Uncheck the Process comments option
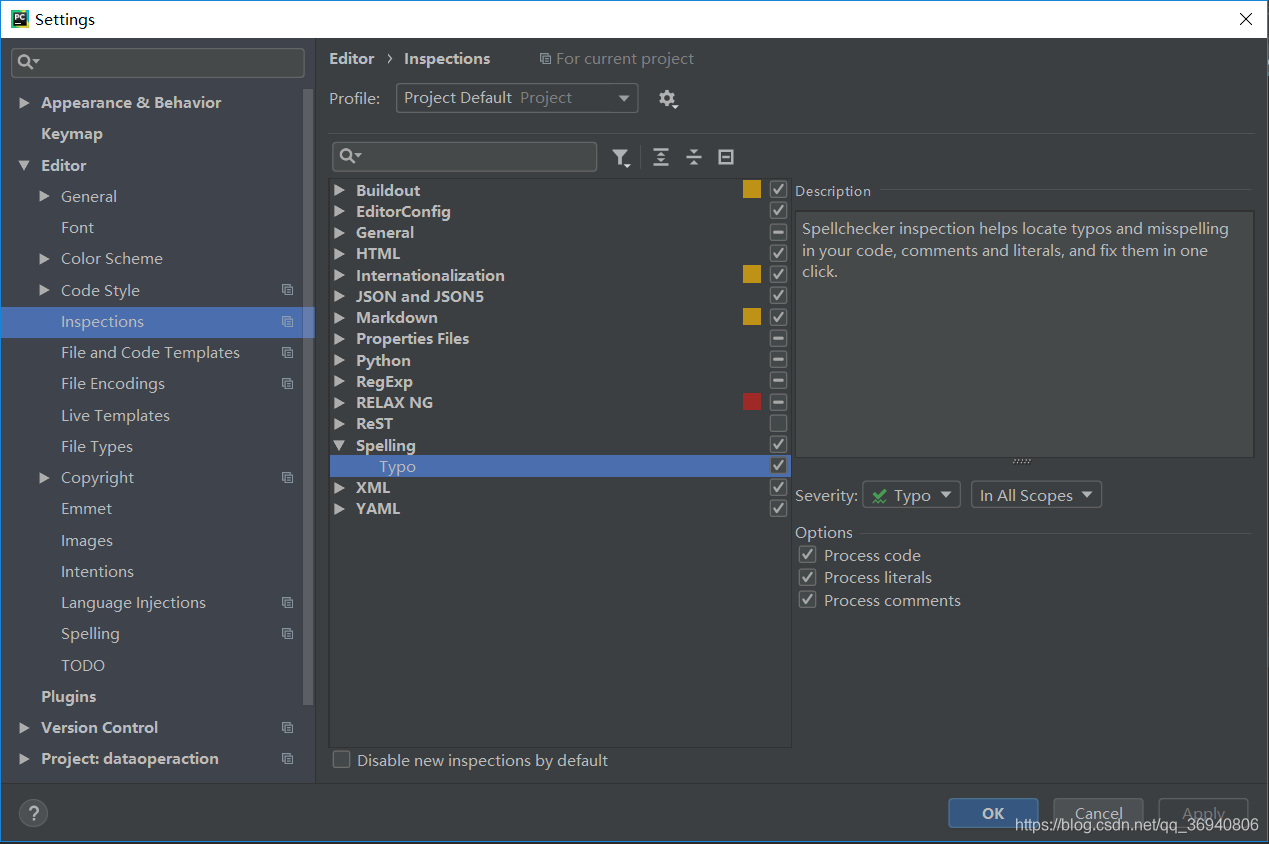This screenshot has height=844, width=1269. pyautogui.click(x=807, y=600)
